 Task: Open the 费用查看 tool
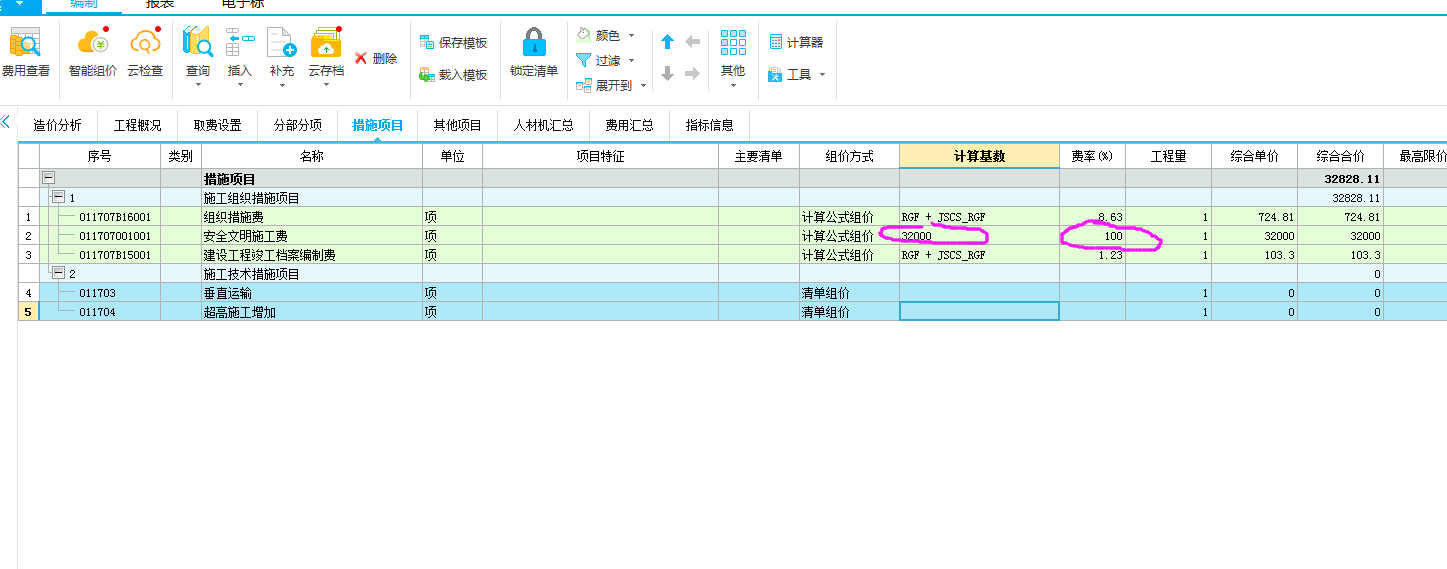pyautogui.click(x=25, y=54)
